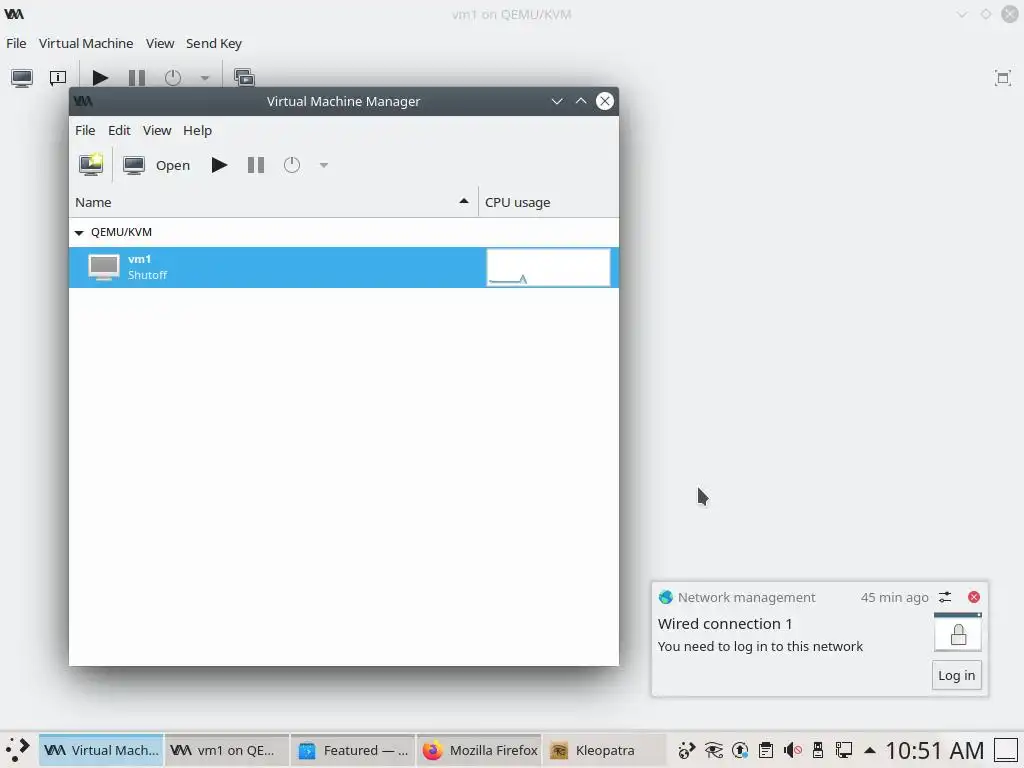
Task: Show hardware details info icon in vm1 window
Action: [58, 78]
